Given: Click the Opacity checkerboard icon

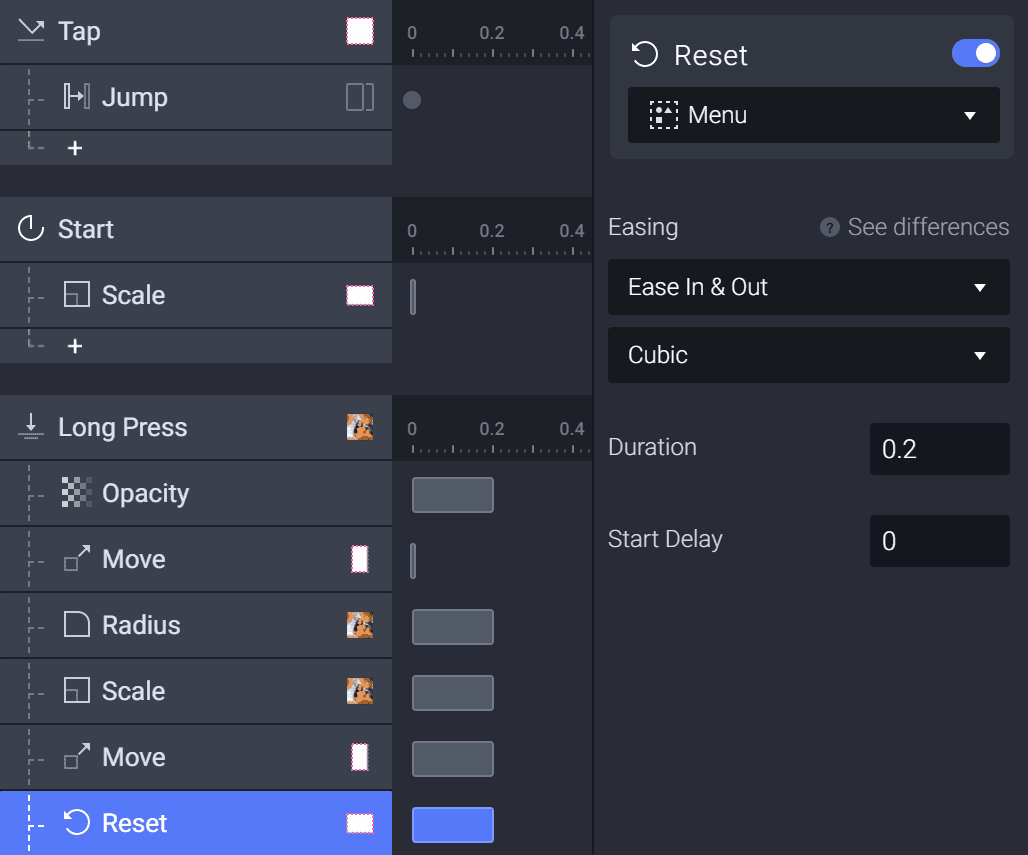Looking at the screenshot, I should tap(77, 492).
